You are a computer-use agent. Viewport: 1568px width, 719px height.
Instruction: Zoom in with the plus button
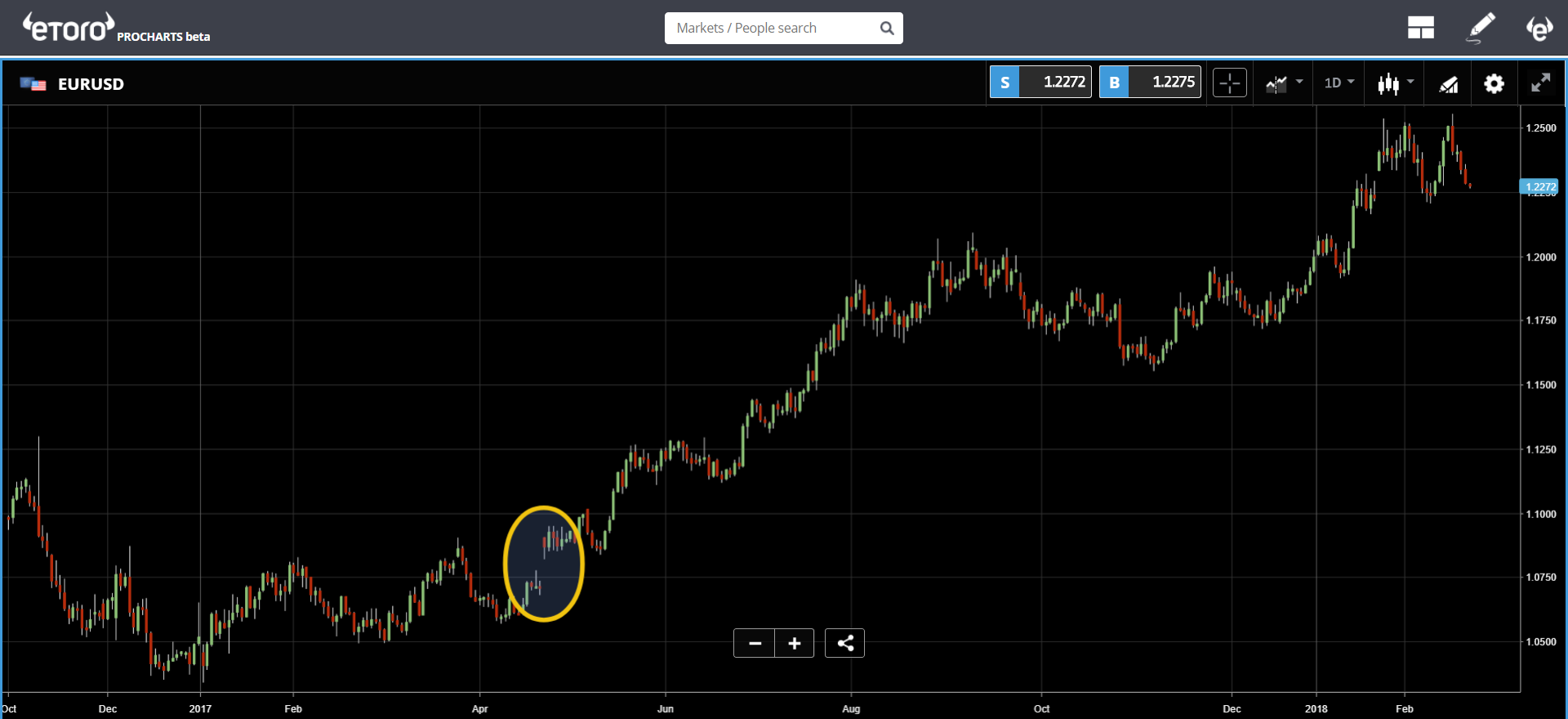coord(795,644)
